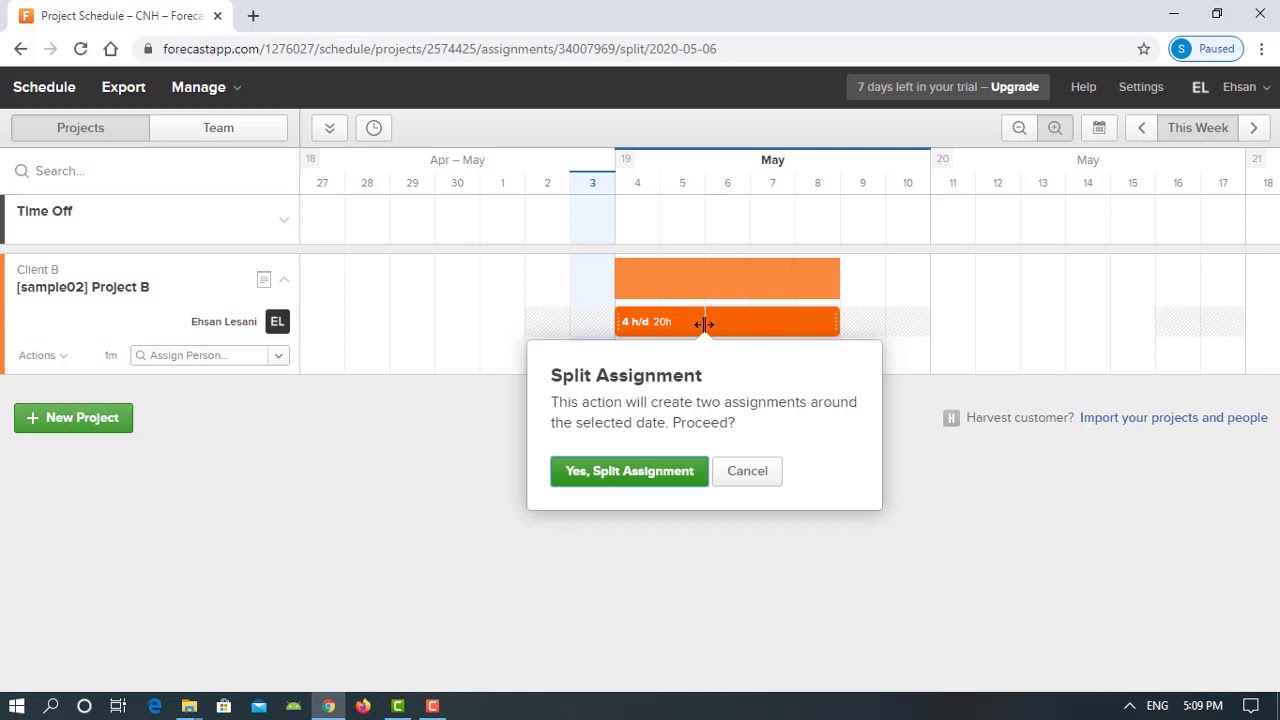This screenshot has width=1280, height=720.
Task: Click the collapse-all projects chevron icon
Action: click(329, 128)
